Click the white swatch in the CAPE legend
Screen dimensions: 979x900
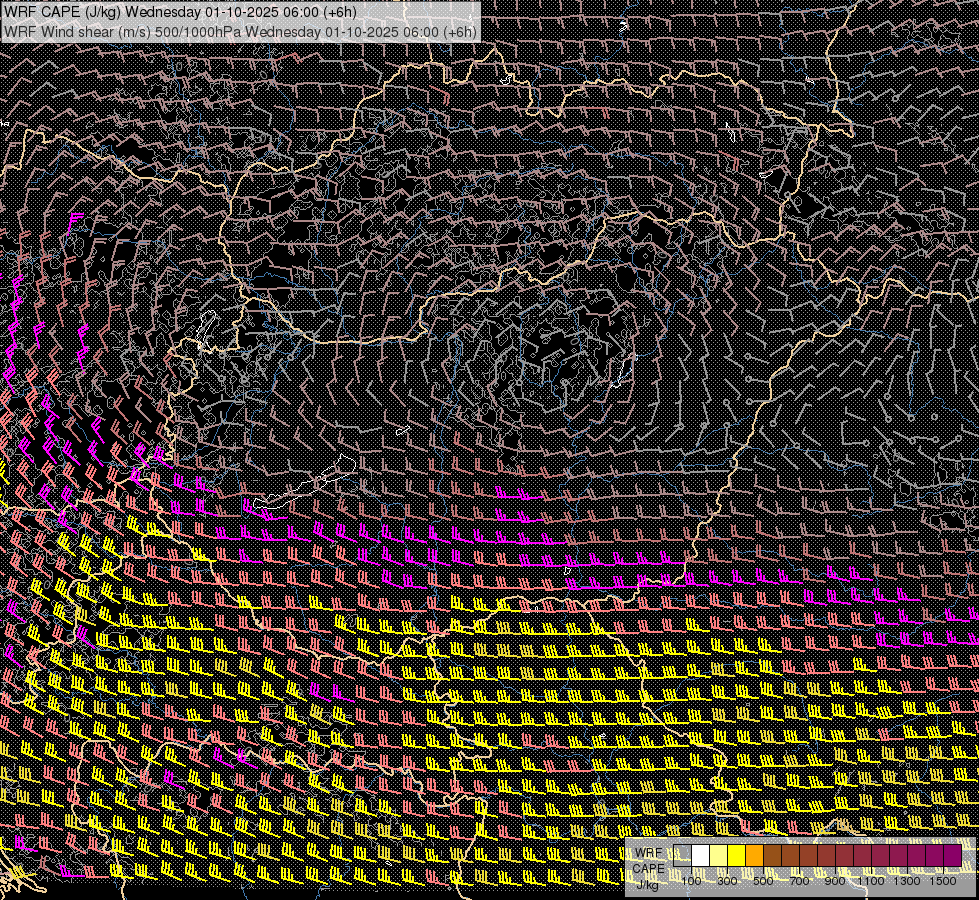tap(701, 855)
